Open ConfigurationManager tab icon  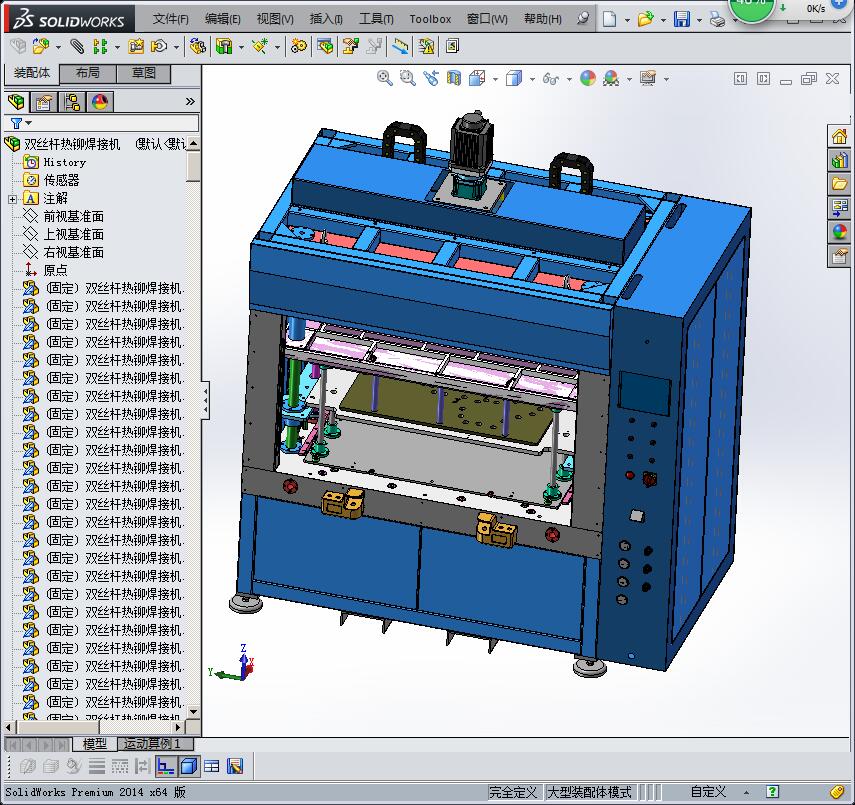(71, 101)
